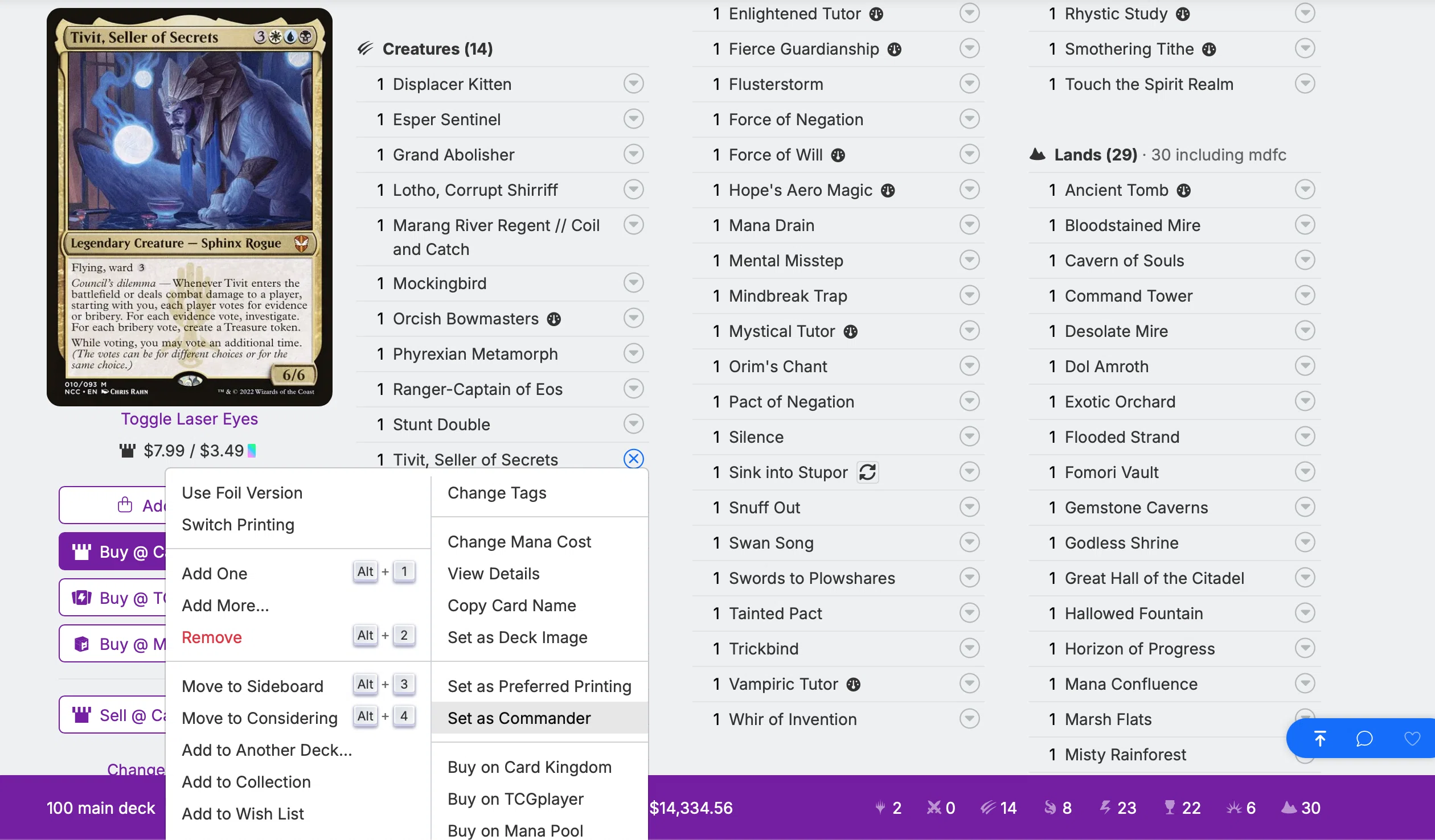This screenshot has width=1435, height=840.
Task: Choose Add to Collection option
Action: pyautogui.click(x=298, y=782)
